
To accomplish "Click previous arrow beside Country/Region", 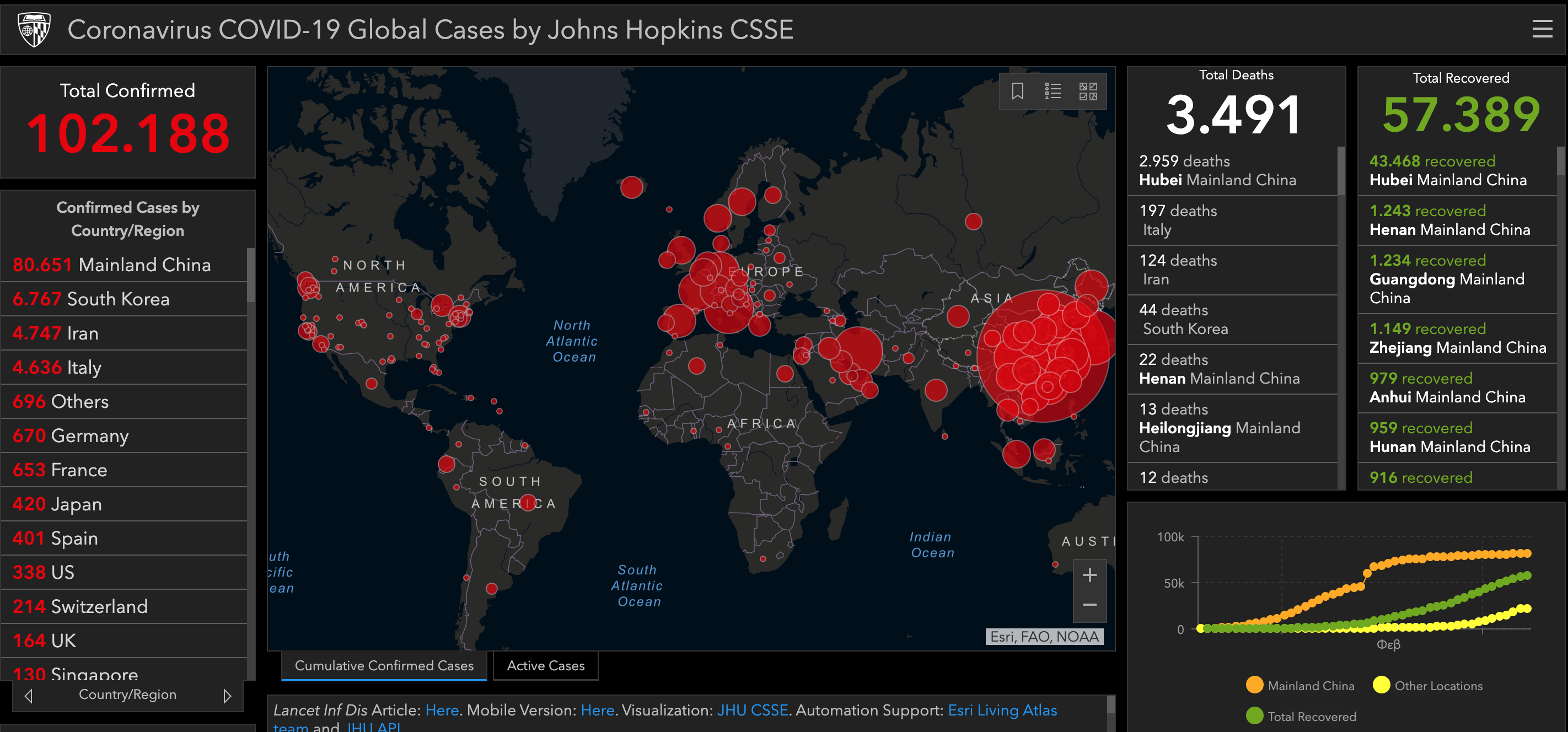I will (29, 696).
